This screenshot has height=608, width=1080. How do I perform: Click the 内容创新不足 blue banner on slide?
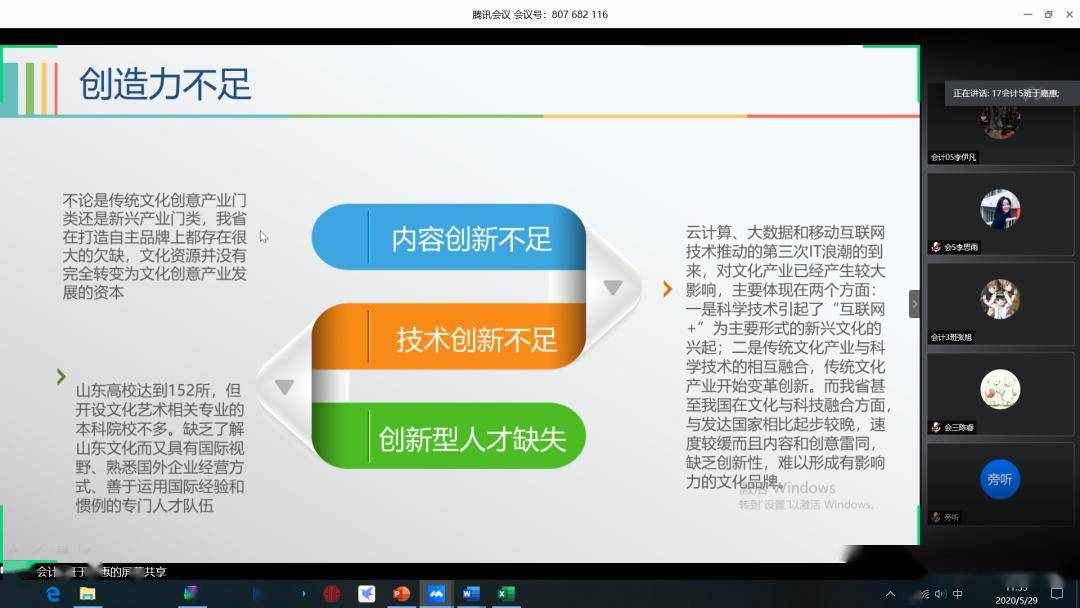click(450, 239)
